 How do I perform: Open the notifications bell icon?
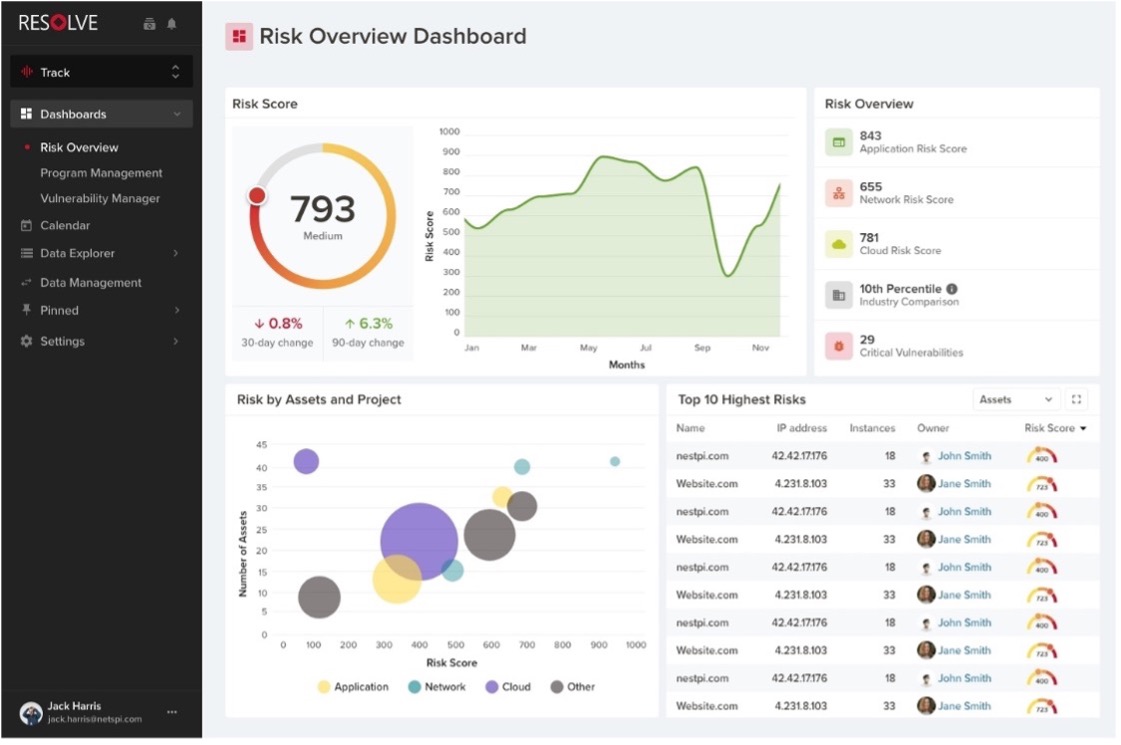click(170, 22)
